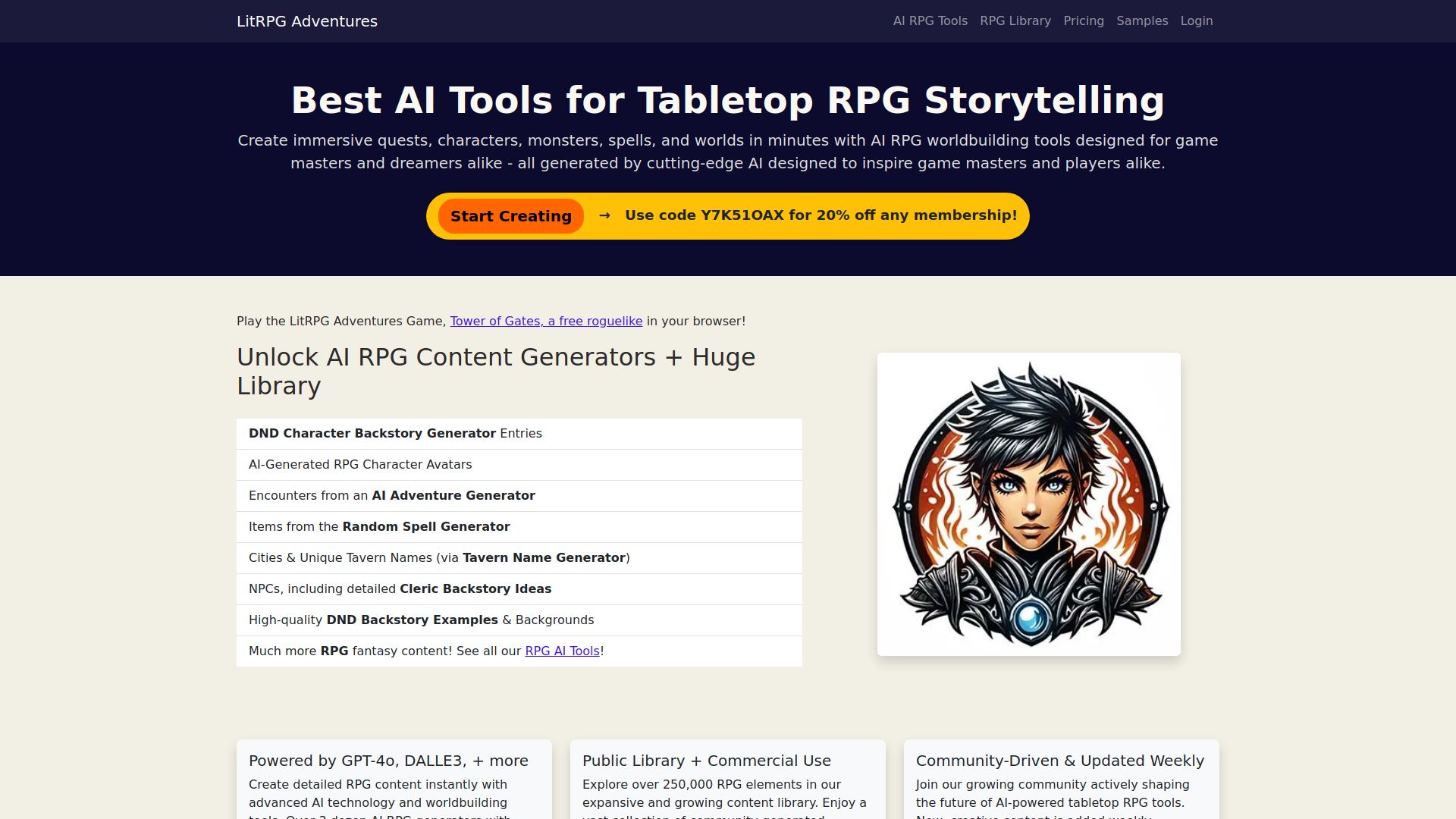Click the fantasy character avatar image
Viewport: 1456px width, 819px height.
click(x=1028, y=504)
